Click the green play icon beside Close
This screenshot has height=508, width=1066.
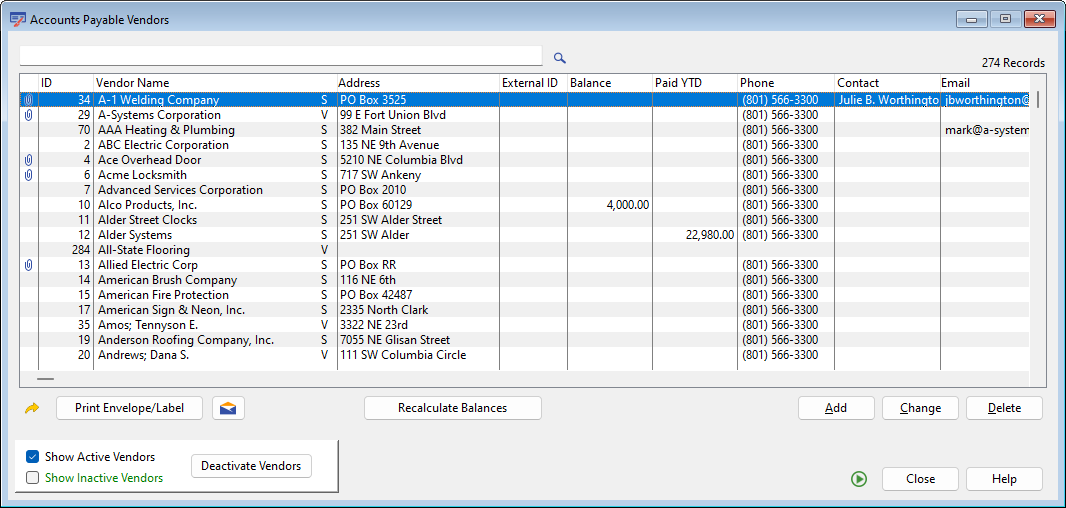[859, 479]
